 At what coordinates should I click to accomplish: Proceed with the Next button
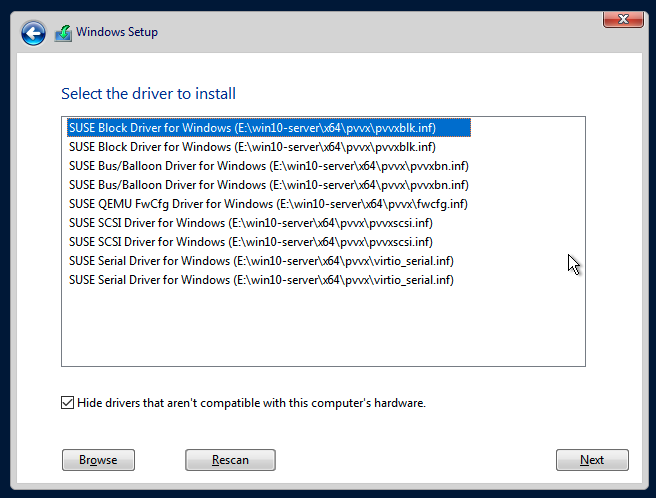tap(592, 460)
